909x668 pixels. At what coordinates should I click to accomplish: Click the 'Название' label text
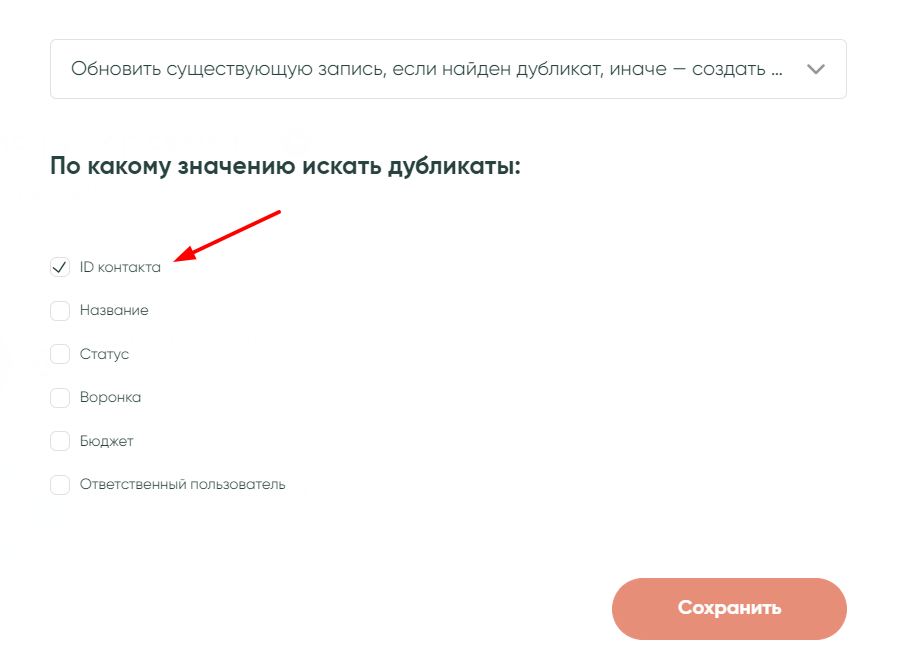tap(114, 311)
